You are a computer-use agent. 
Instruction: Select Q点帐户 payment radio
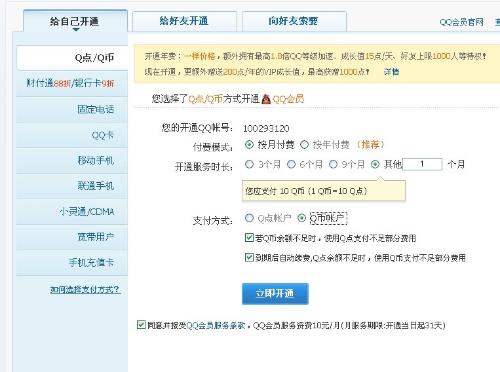pyautogui.click(x=249, y=218)
